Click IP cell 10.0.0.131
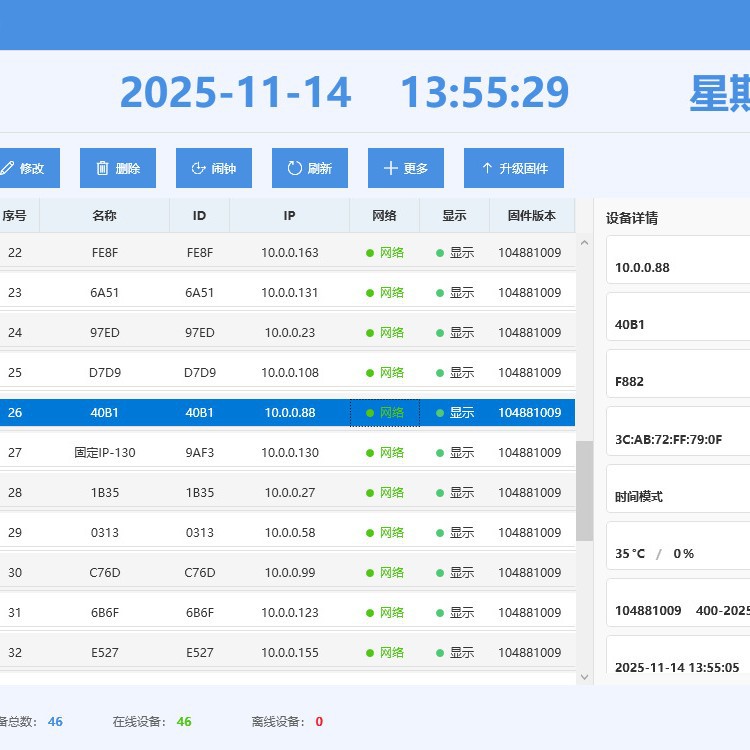Viewport: 750px width, 750px height. (290, 293)
